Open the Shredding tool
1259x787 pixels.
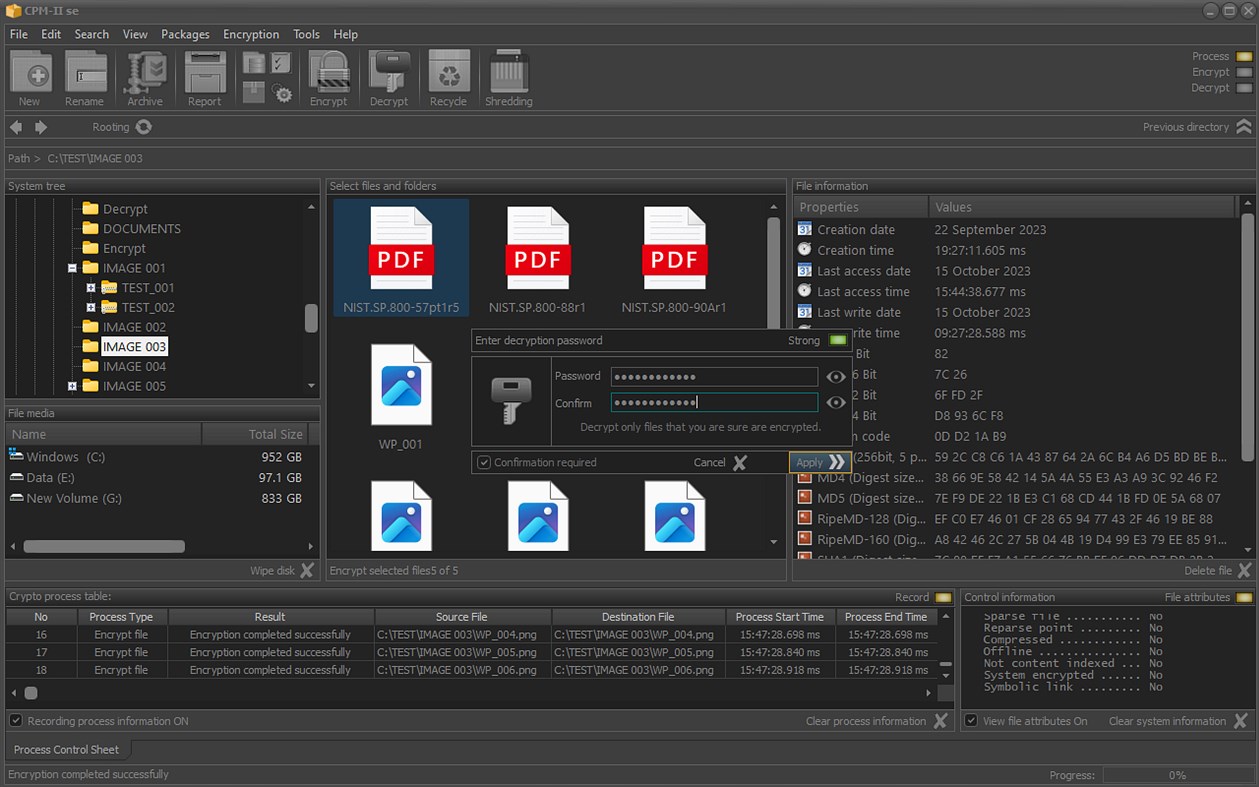(x=508, y=75)
